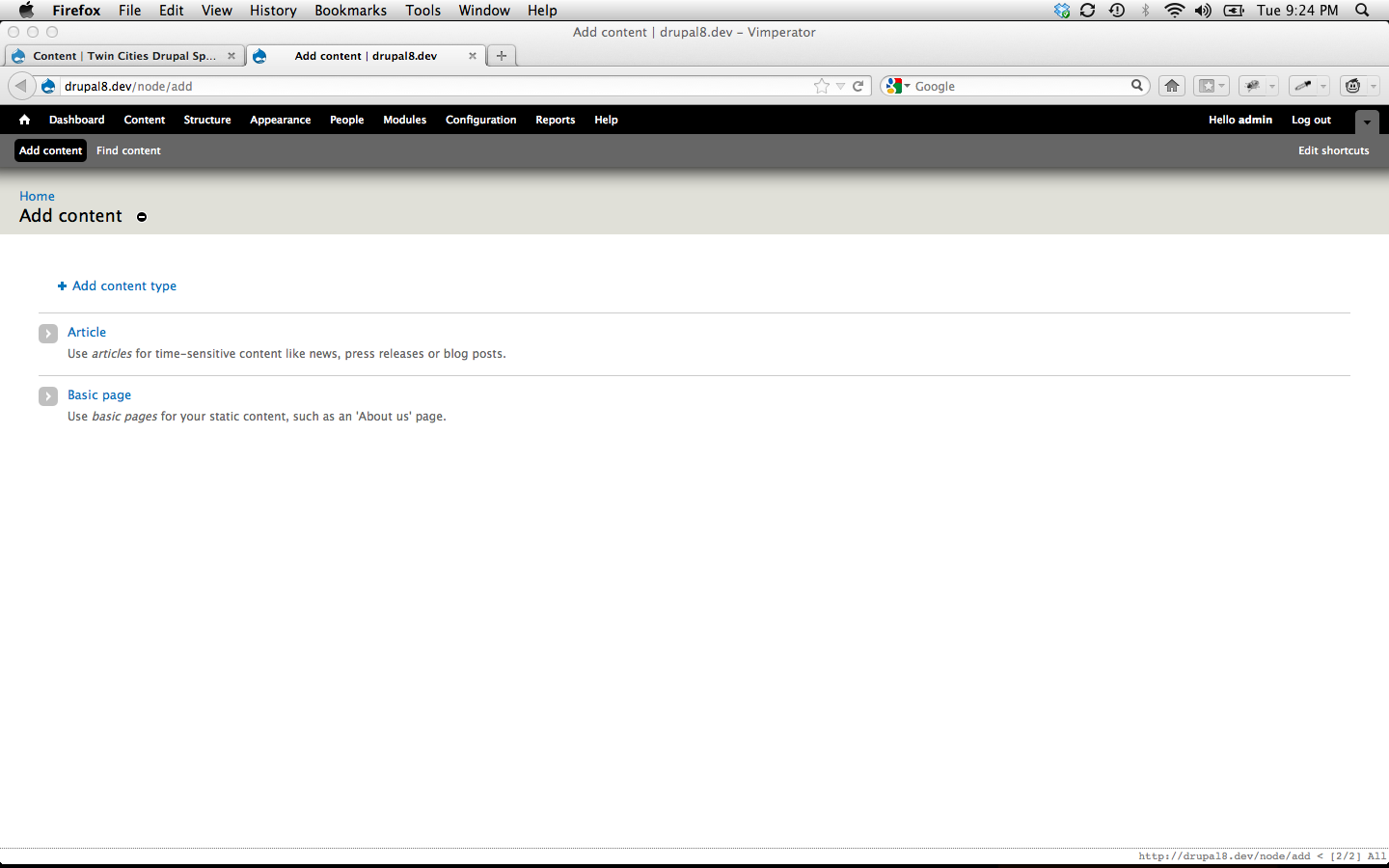
Task: Bookmark this page via the location bar star
Action: [821, 86]
